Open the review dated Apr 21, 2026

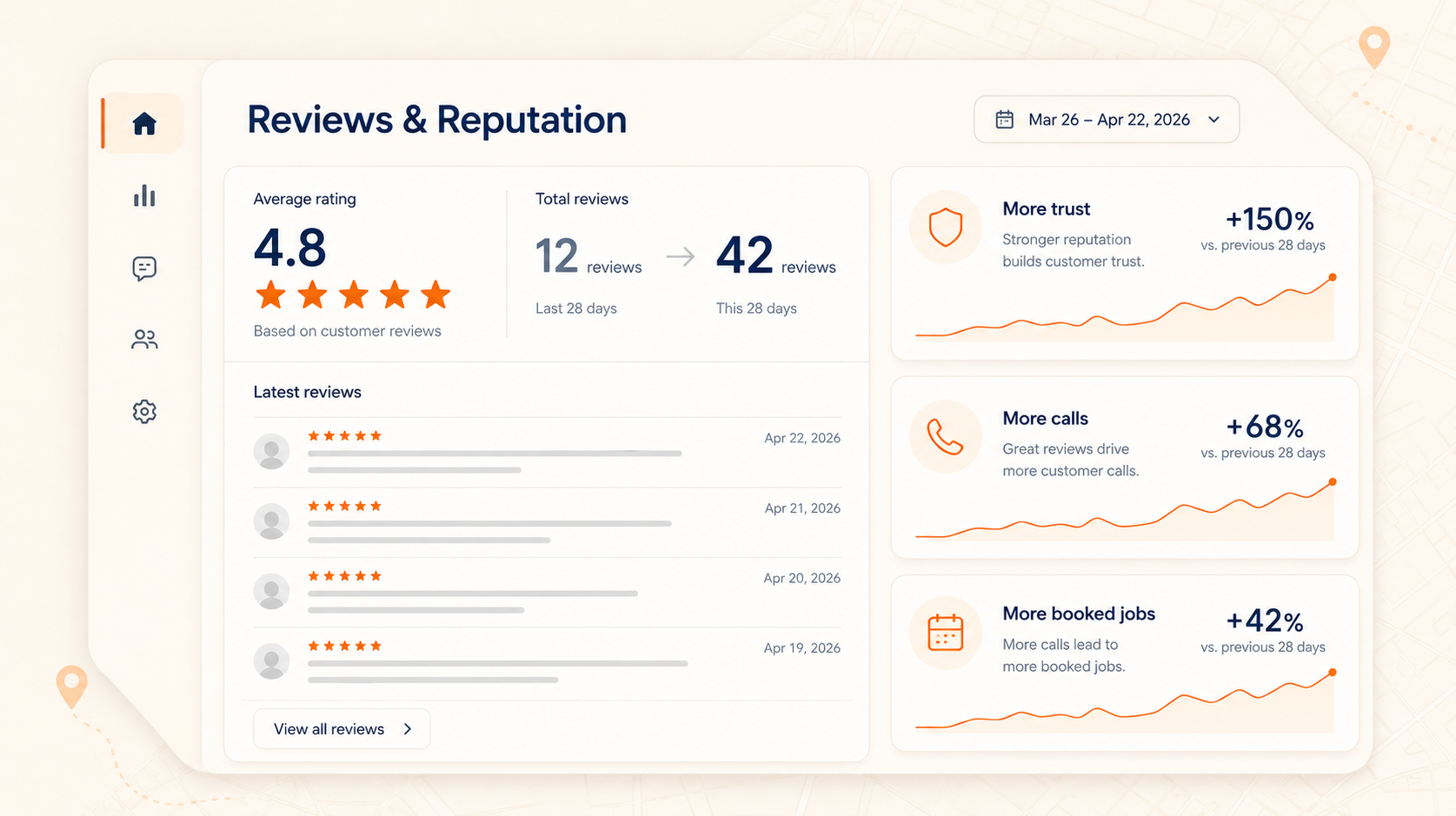pos(547,522)
